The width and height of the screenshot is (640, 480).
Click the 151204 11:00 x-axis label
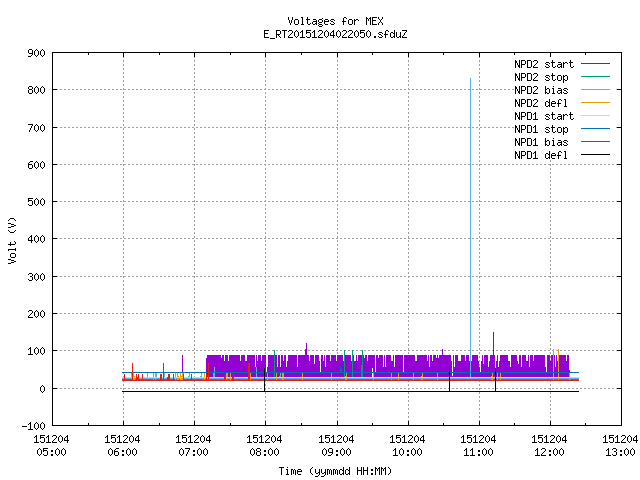[478, 446]
